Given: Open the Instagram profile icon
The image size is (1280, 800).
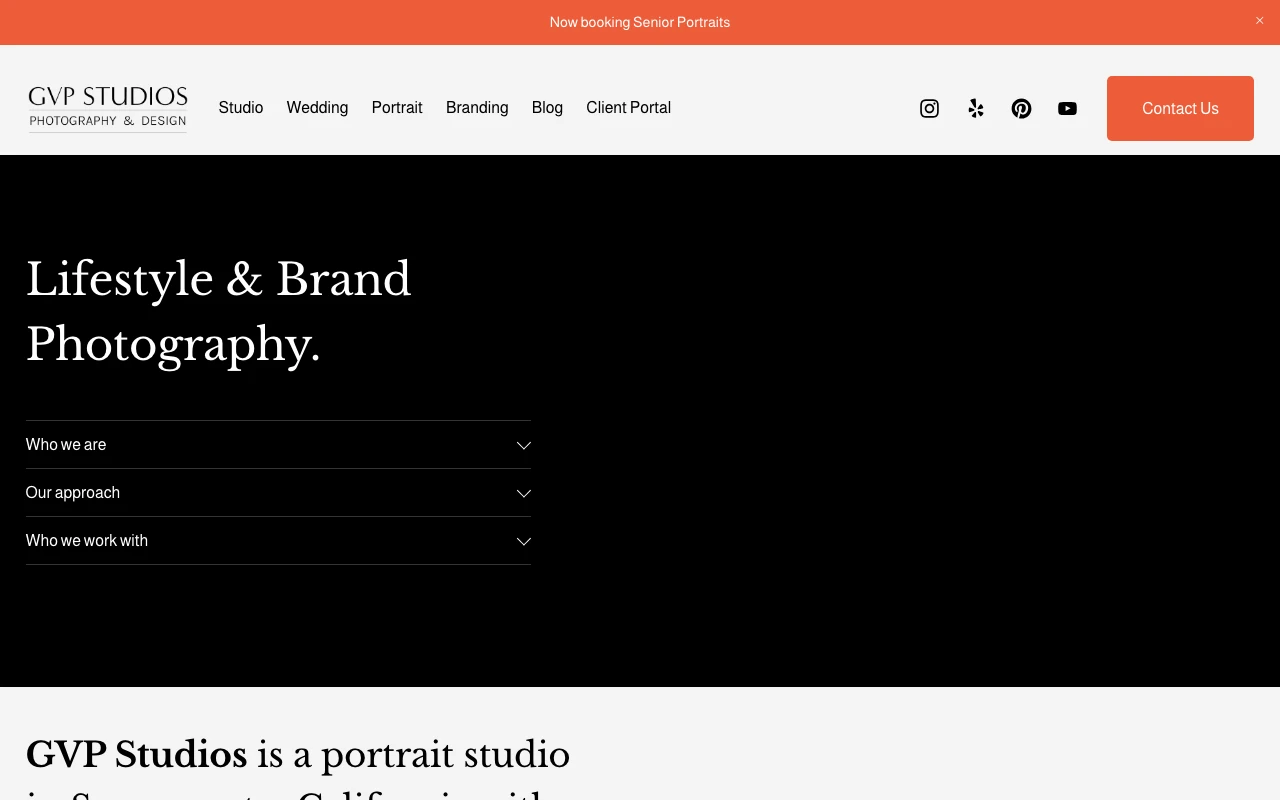Looking at the screenshot, I should click(929, 108).
